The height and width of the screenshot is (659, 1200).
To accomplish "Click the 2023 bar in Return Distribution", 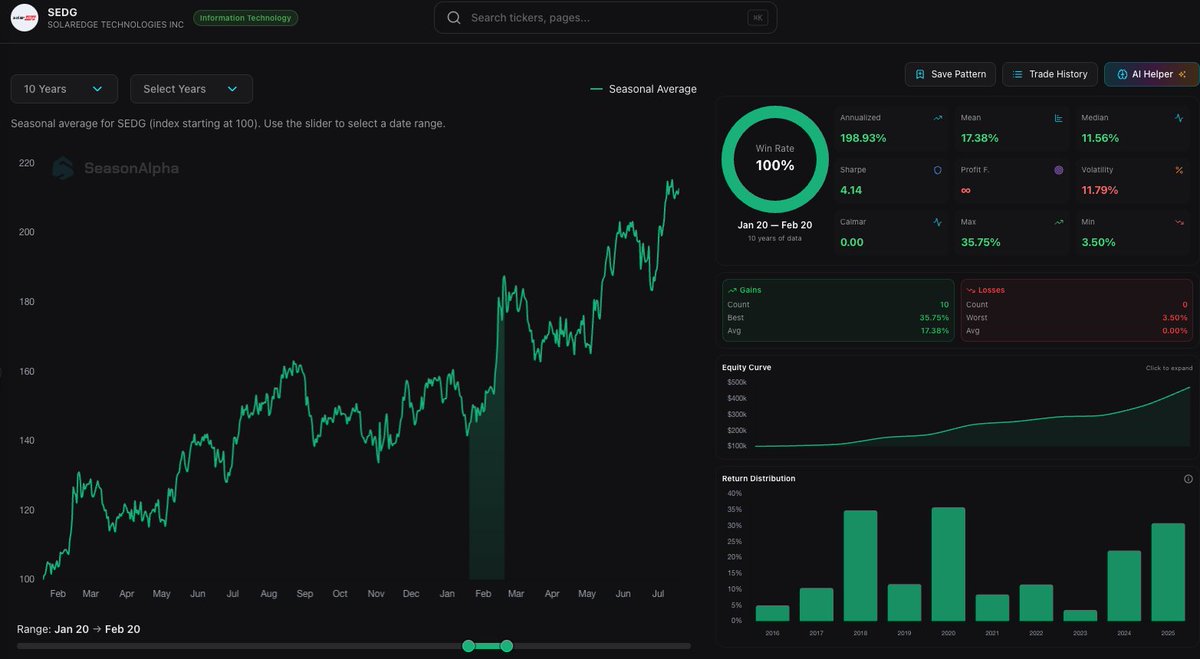I will [1080, 616].
